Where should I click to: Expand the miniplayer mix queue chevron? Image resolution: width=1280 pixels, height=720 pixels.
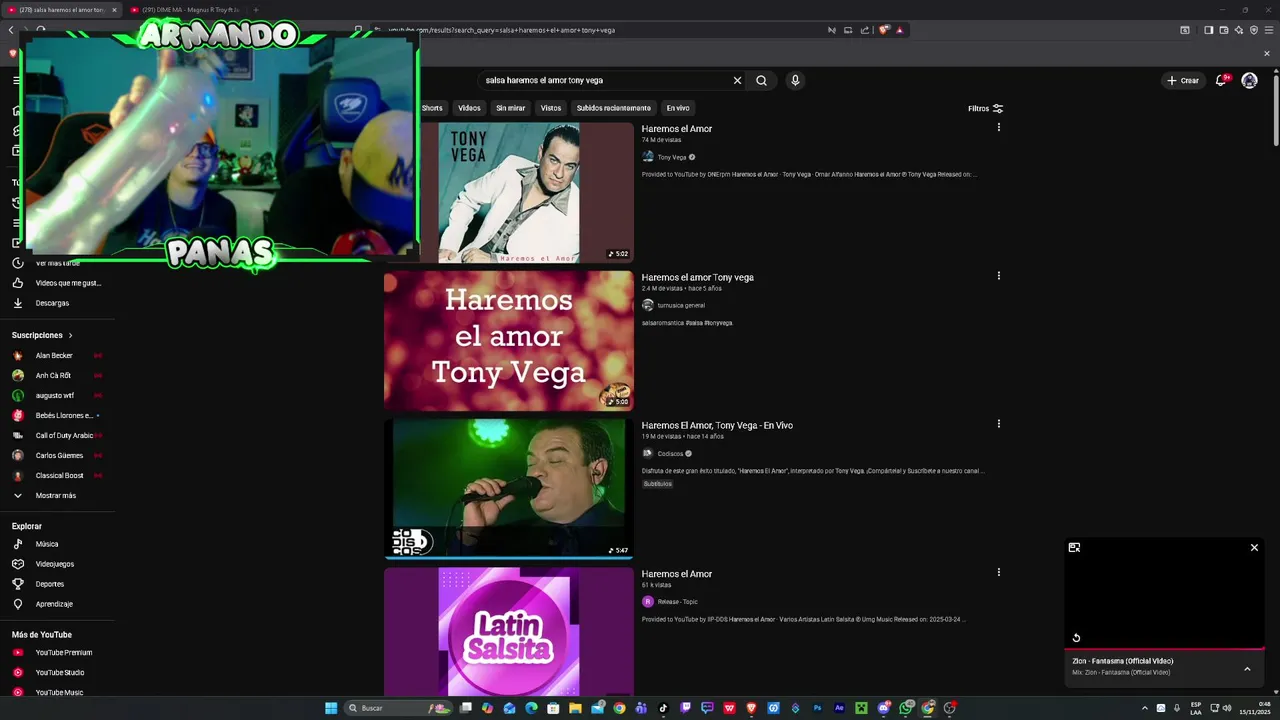click(1247, 669)
